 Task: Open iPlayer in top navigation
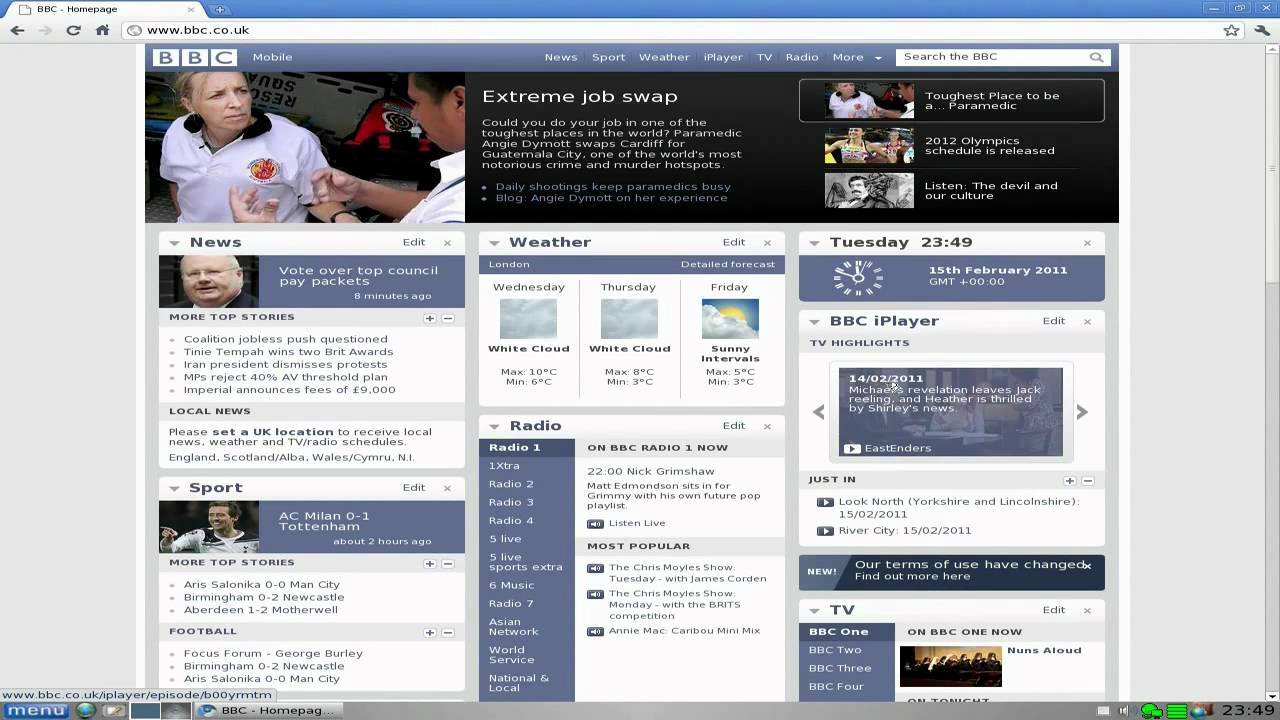coord(723,57)
